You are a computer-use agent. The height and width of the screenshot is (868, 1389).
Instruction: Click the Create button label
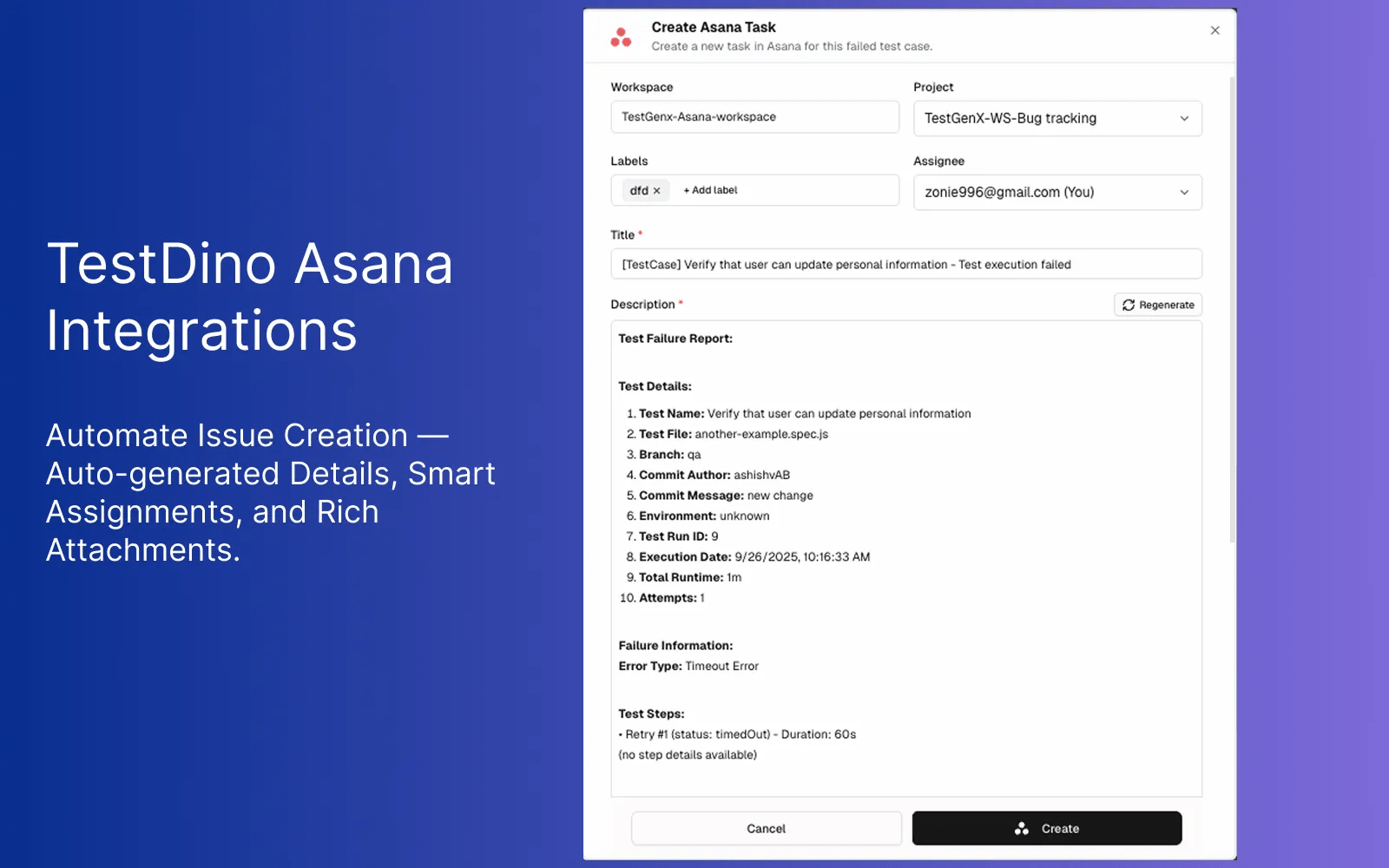pyautogui.click(x=1060, y=829)
